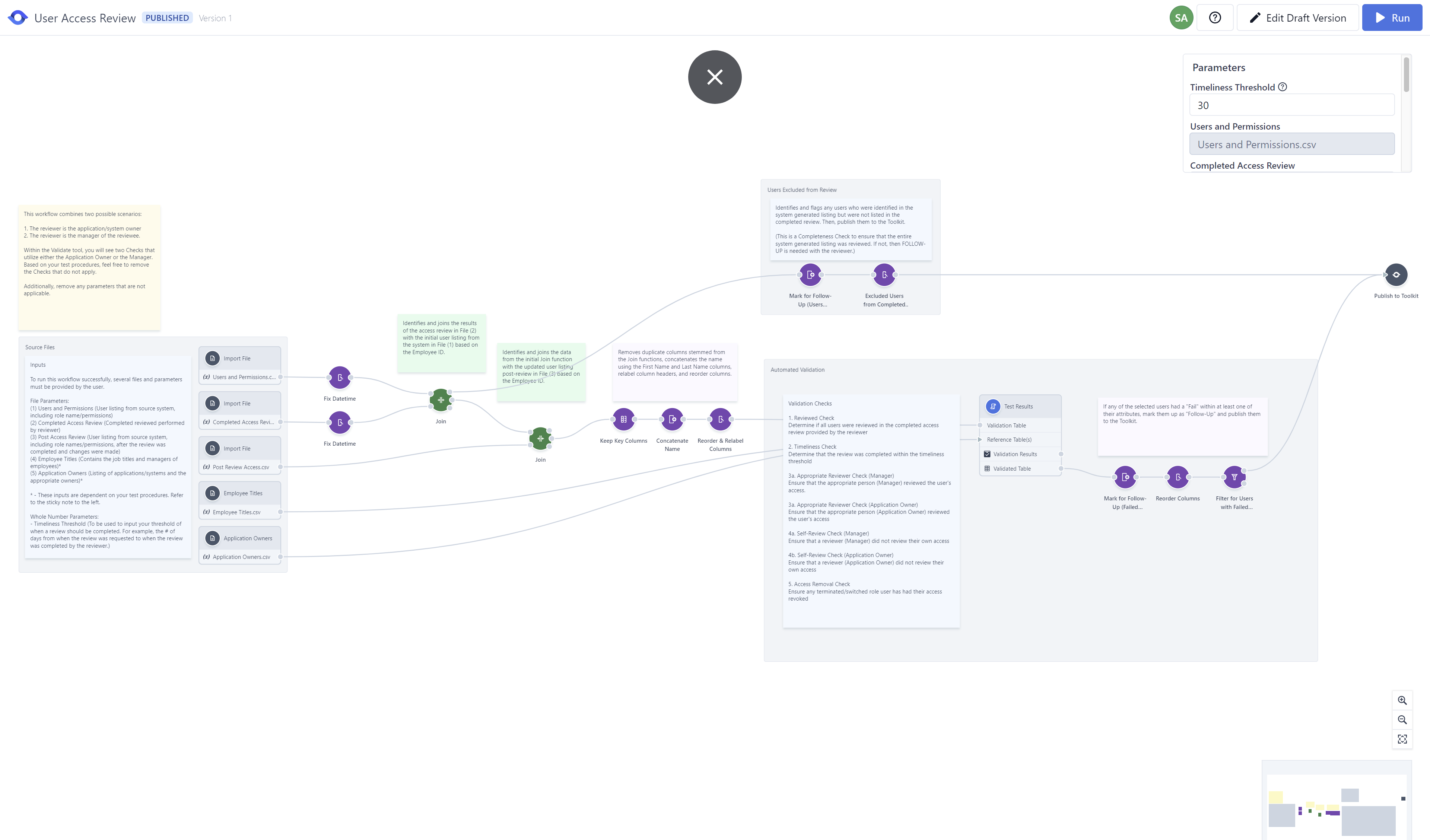Viewport: 1430px width, 840px height.
Task: Run the workflow
Action: click(1391, 17)
